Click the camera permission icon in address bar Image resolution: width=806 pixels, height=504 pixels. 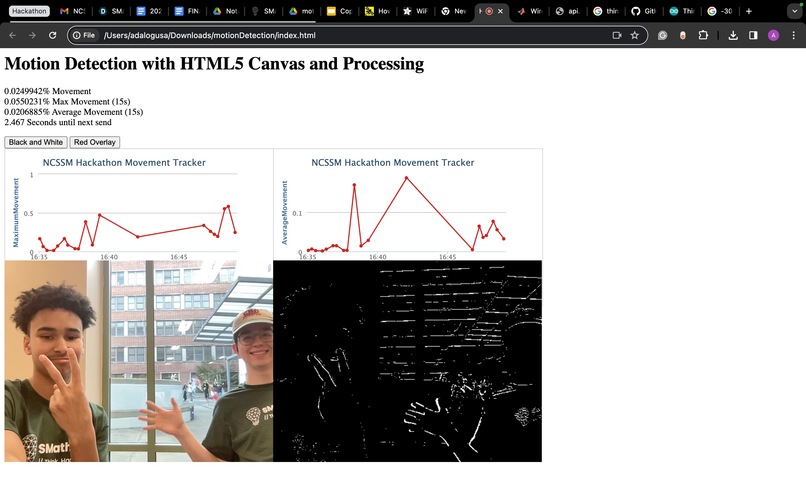617,35
